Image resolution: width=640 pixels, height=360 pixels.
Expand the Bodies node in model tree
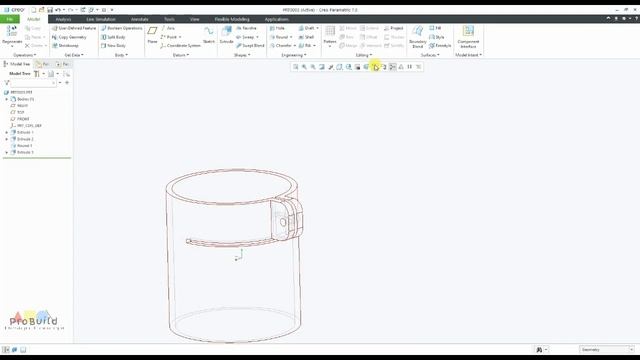tap(7, 99)
